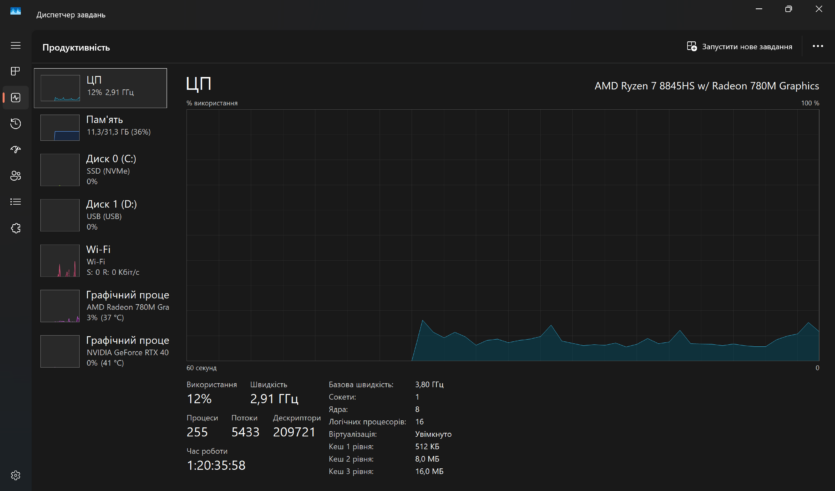This screenshot has width=835, height=491.
Task: Click the 'Продуктивність' page heading
Action: point(76,47)
